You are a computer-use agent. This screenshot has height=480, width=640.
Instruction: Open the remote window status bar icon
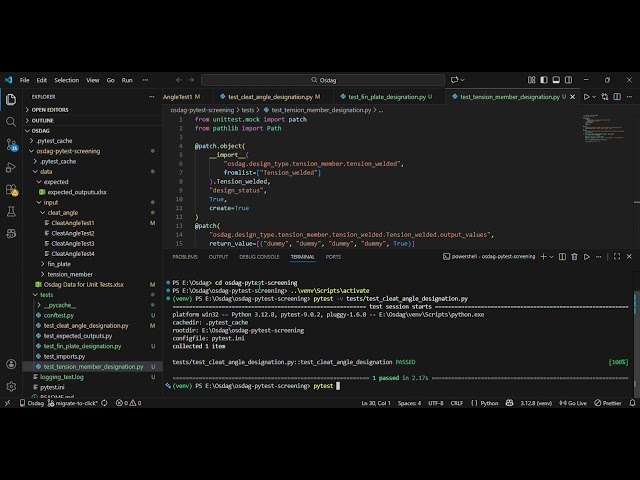click(x=7, y=403)
